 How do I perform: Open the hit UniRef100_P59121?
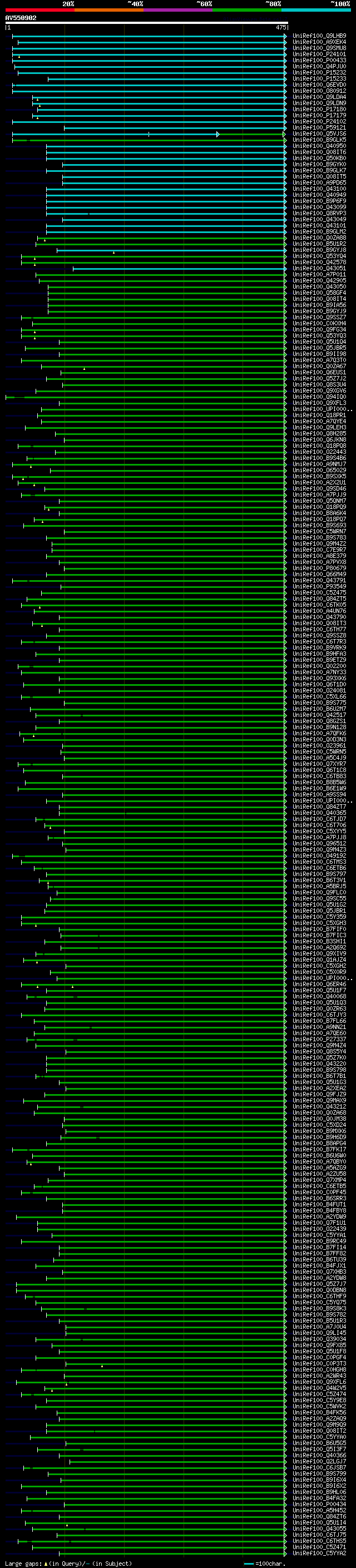click(319, 128)
